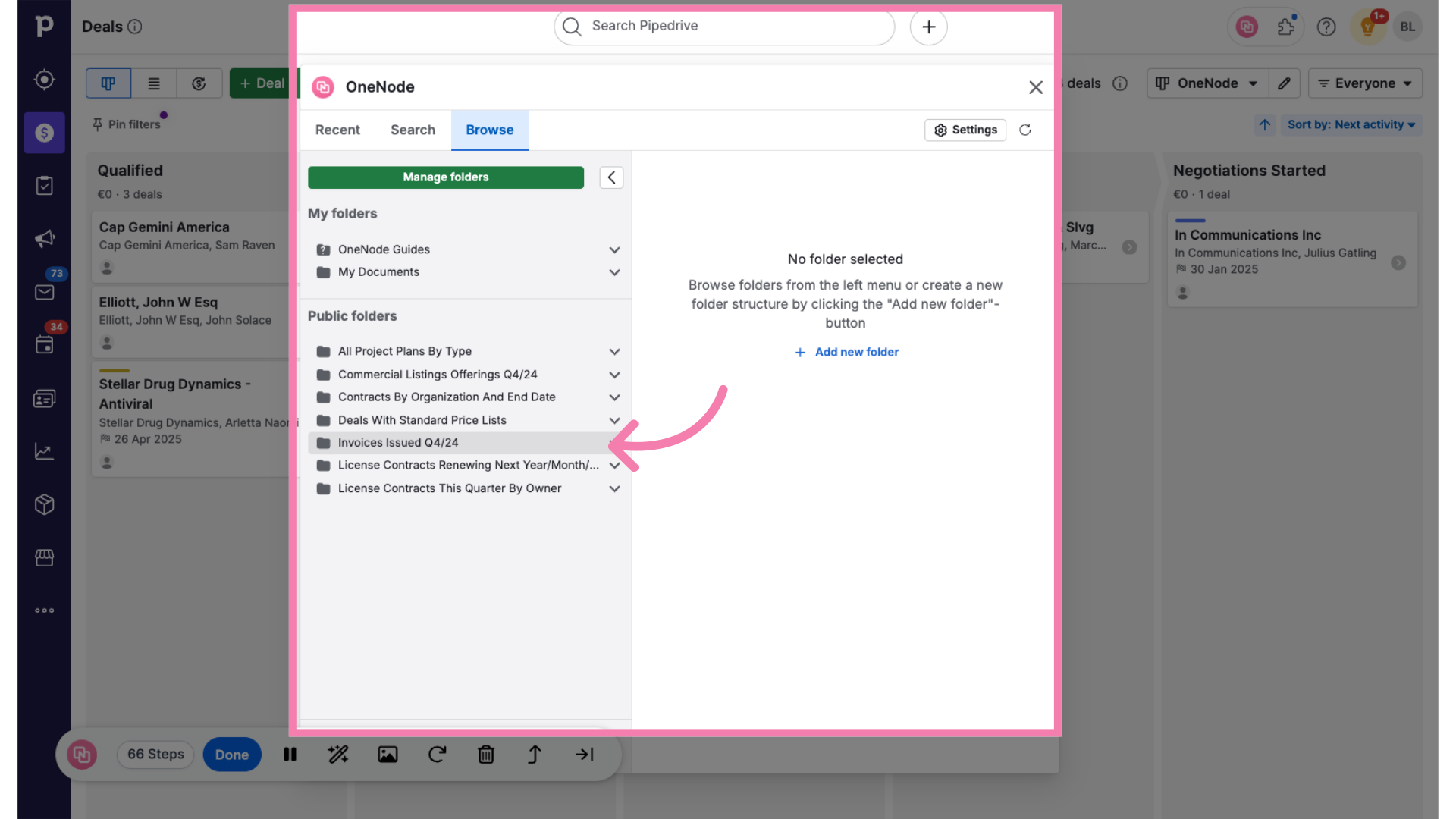Close the OneNode panel
The width and height of the screenshot is (1456, 819).
click(1036, 87)
